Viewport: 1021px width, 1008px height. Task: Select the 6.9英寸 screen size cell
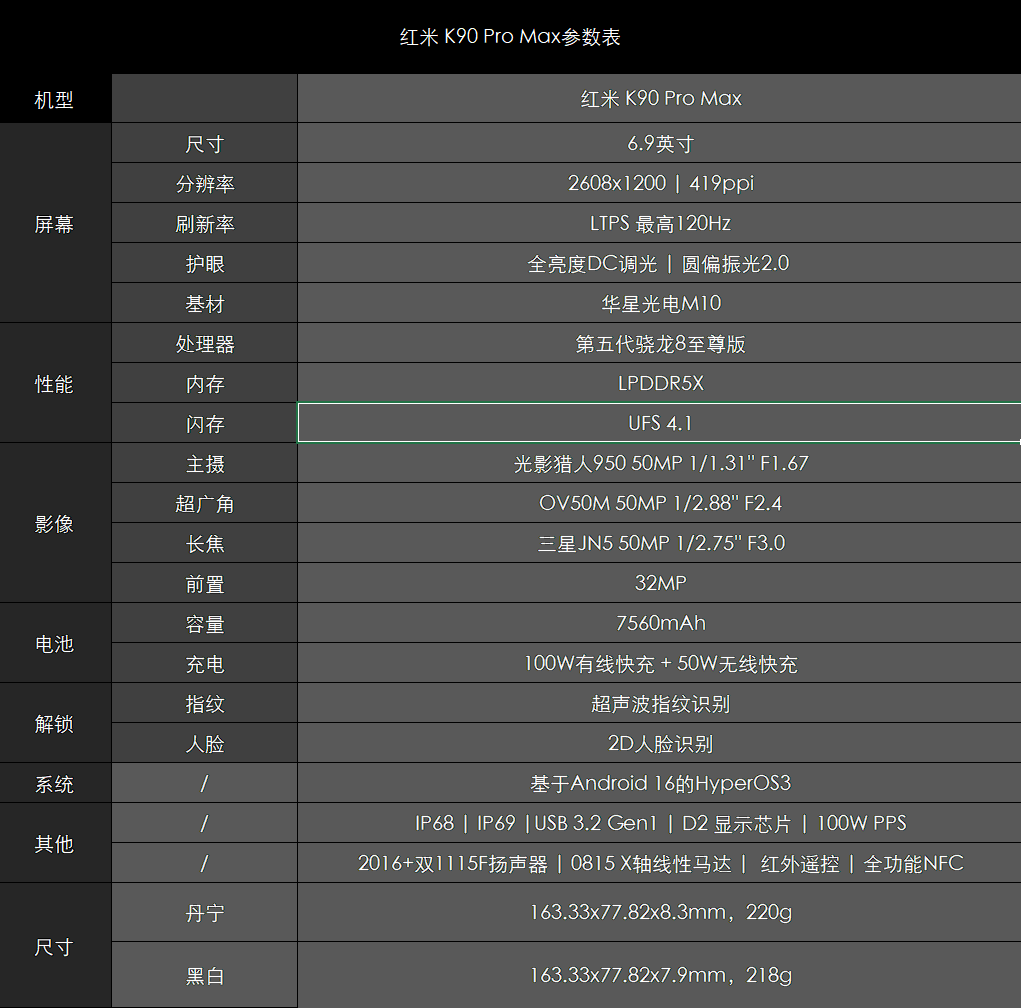[x=659, y=143]
